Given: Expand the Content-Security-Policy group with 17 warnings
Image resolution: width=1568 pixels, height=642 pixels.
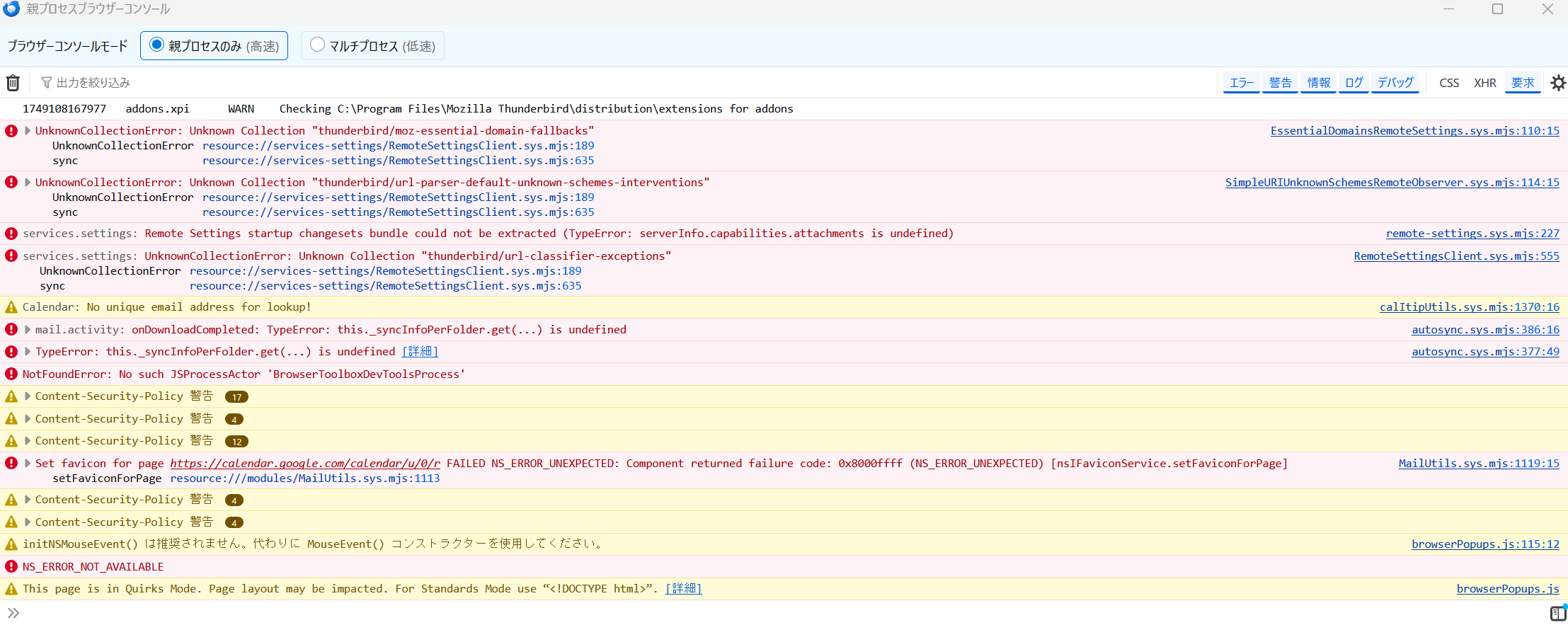Looking at the screenshot, I should click(28, 396).
